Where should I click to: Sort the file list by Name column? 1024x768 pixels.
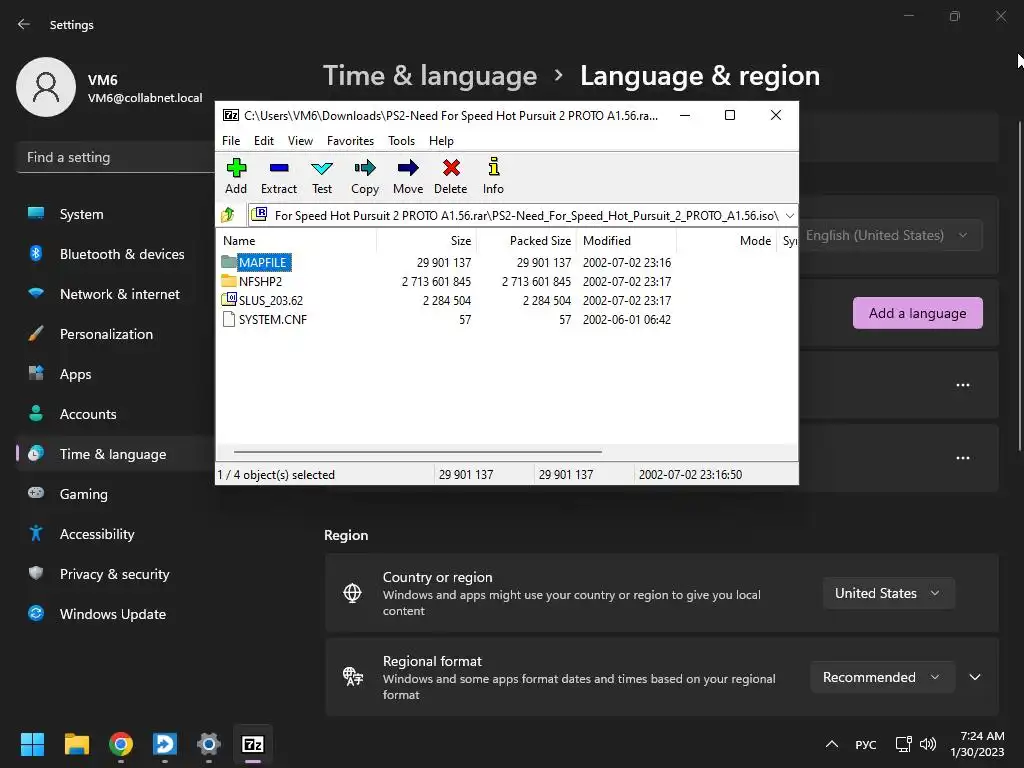pos(297,240)
